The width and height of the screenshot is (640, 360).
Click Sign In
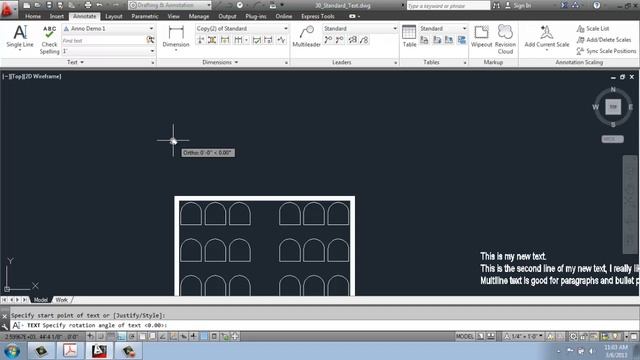pyautogui.click(x=518, y=5)
